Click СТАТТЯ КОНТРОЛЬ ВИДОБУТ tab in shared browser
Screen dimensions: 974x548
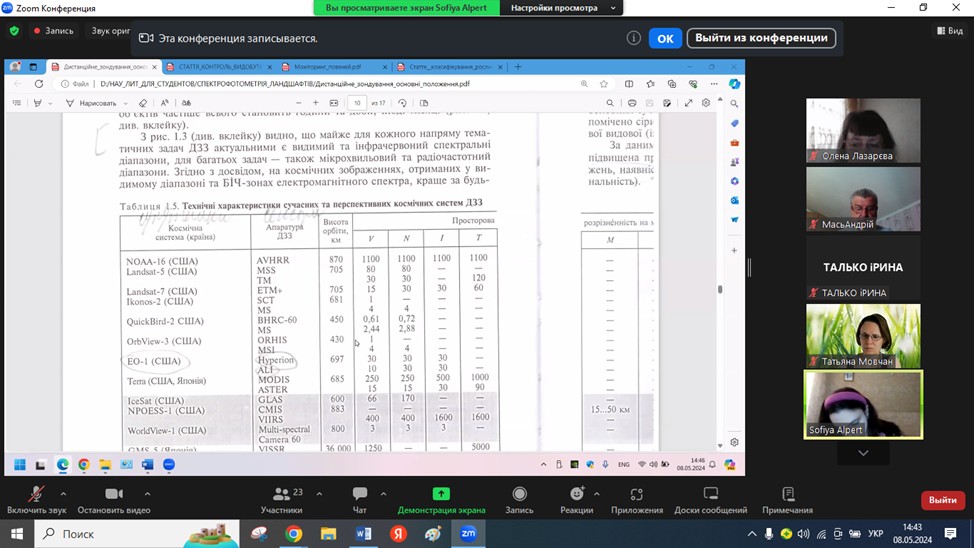219,66
